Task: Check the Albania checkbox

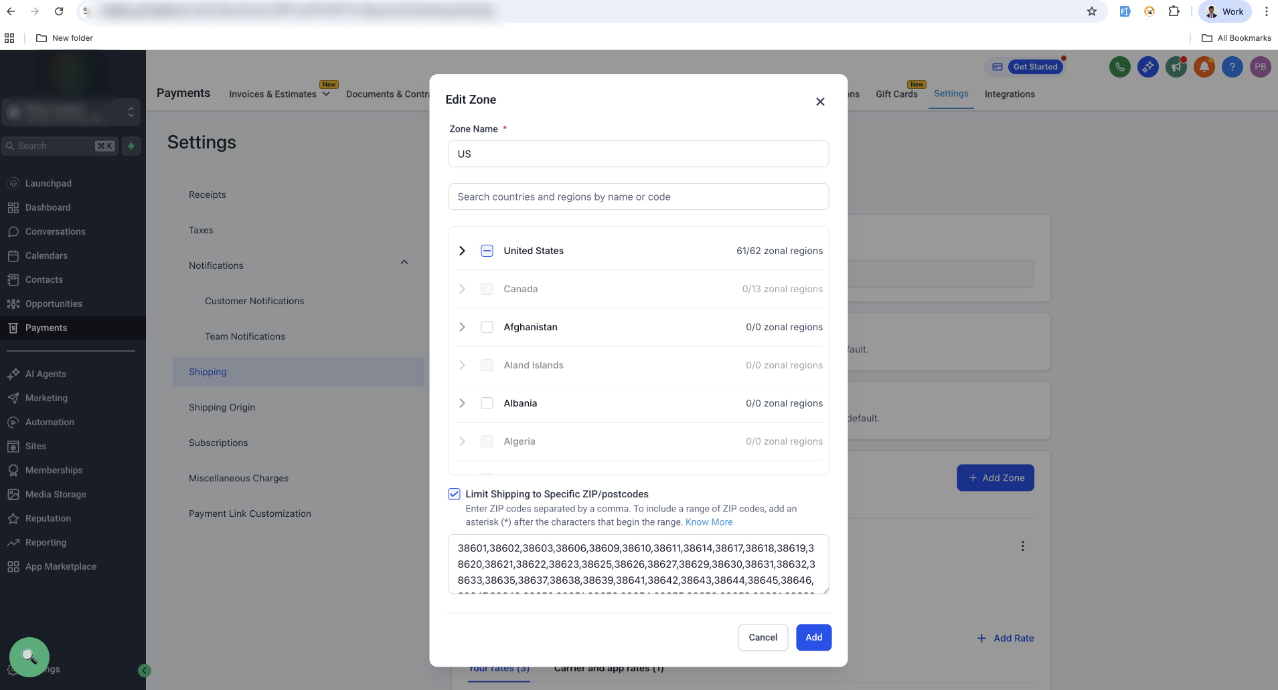Action: click(487, 403)
